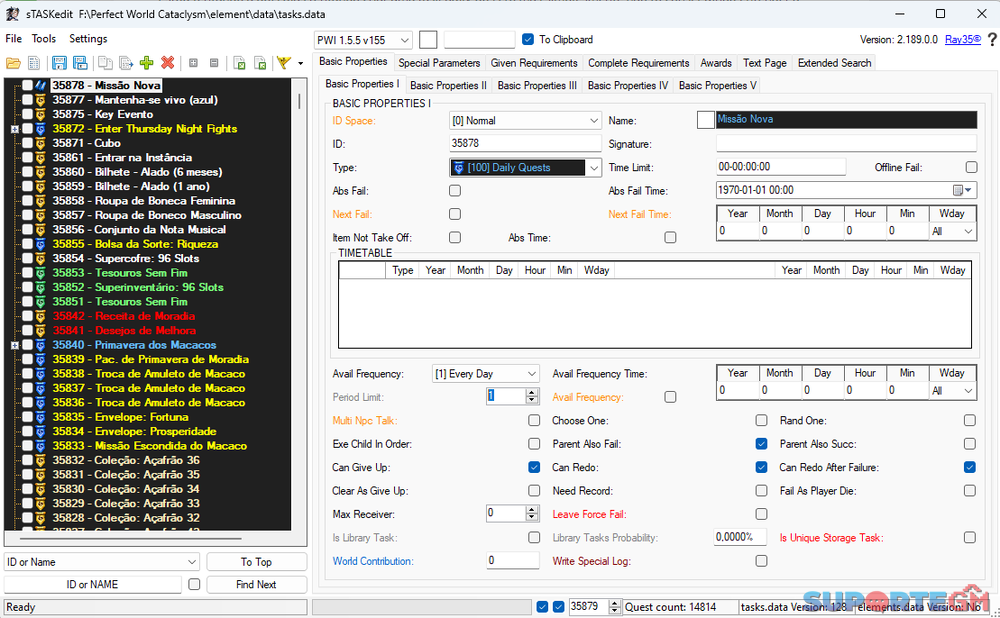Image resolution: width=1000 pixels, height=618 pixels.
Task: Enable the Offline Fail checkbox
Action: (x=970, y=168)
